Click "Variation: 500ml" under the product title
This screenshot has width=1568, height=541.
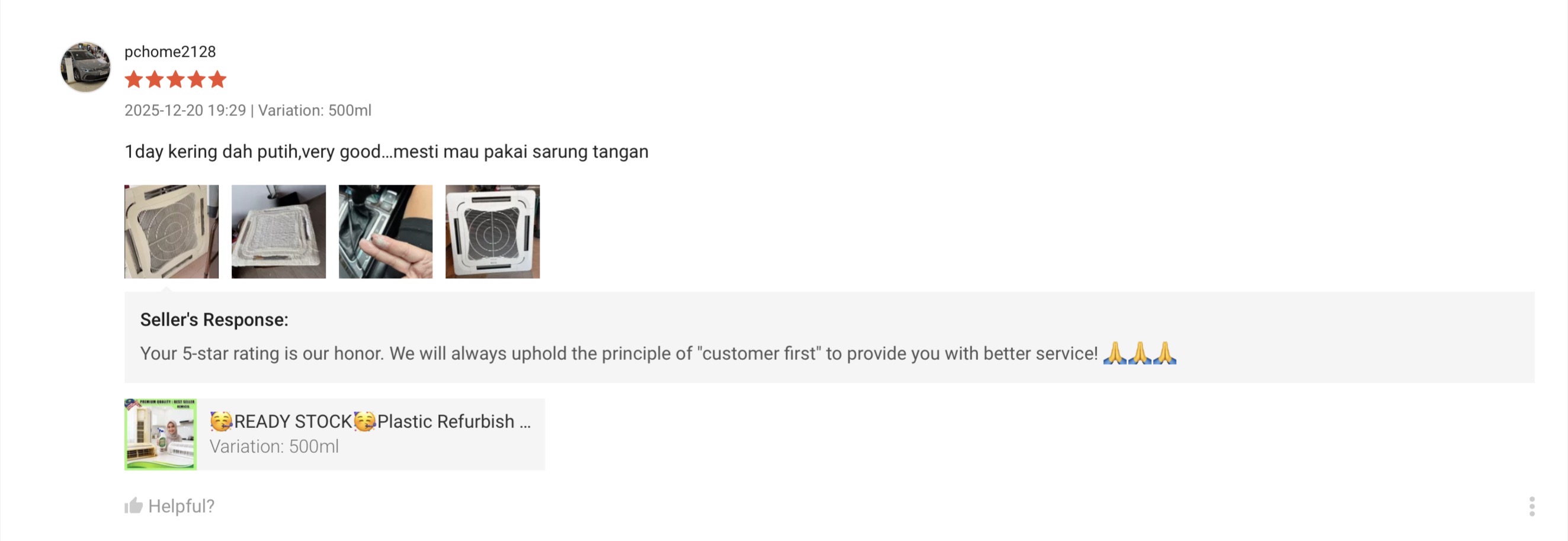coord(274,446)
